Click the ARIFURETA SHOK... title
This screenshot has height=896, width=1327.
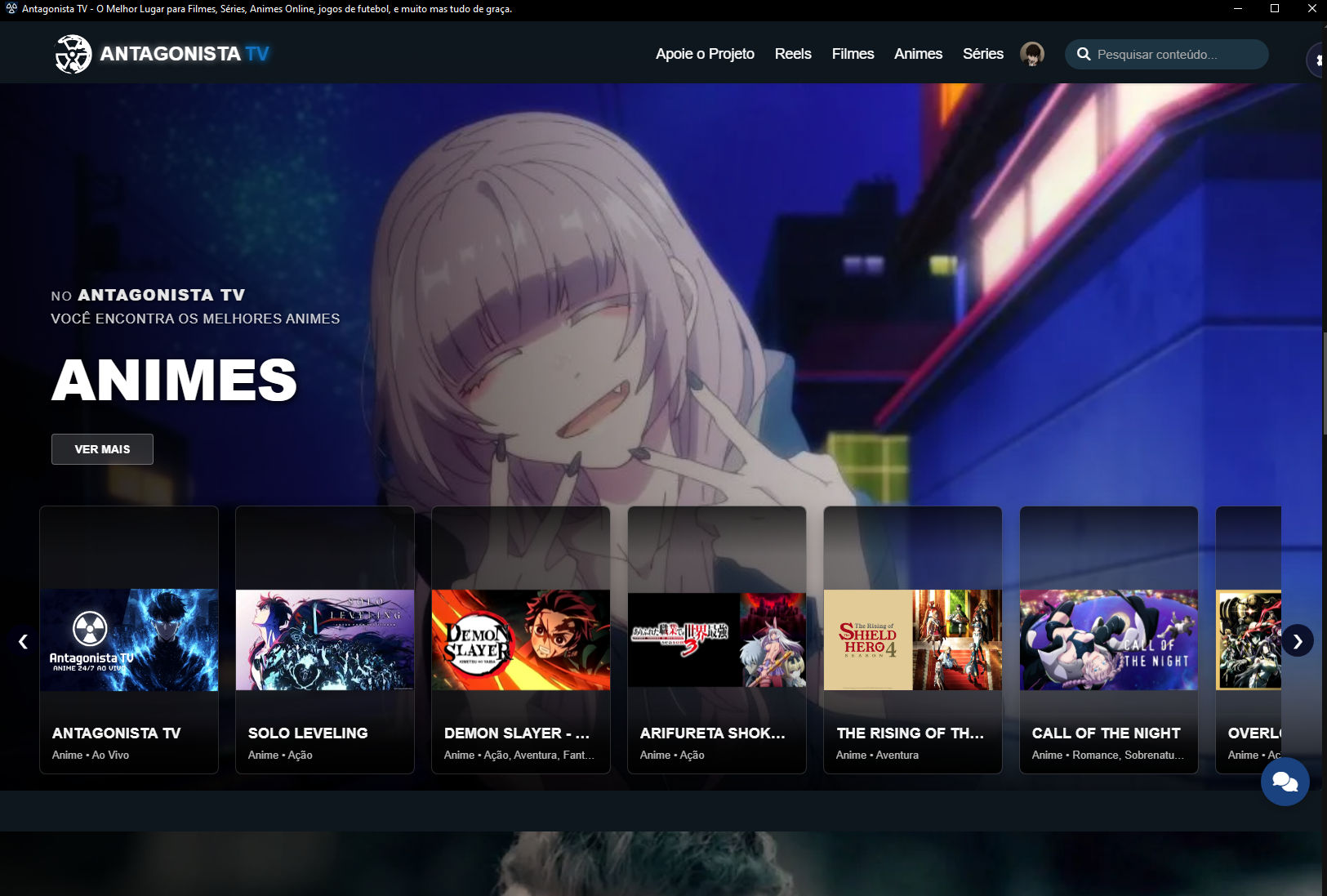click(x=713, y=733)
